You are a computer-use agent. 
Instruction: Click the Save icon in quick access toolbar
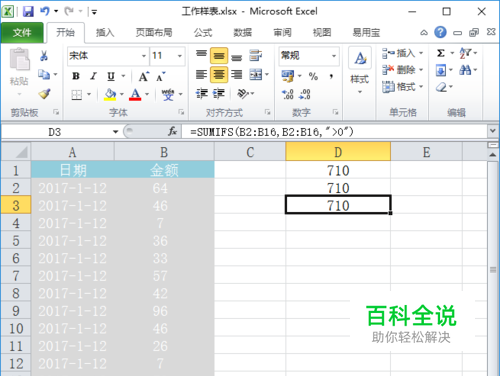coord(28,12)
